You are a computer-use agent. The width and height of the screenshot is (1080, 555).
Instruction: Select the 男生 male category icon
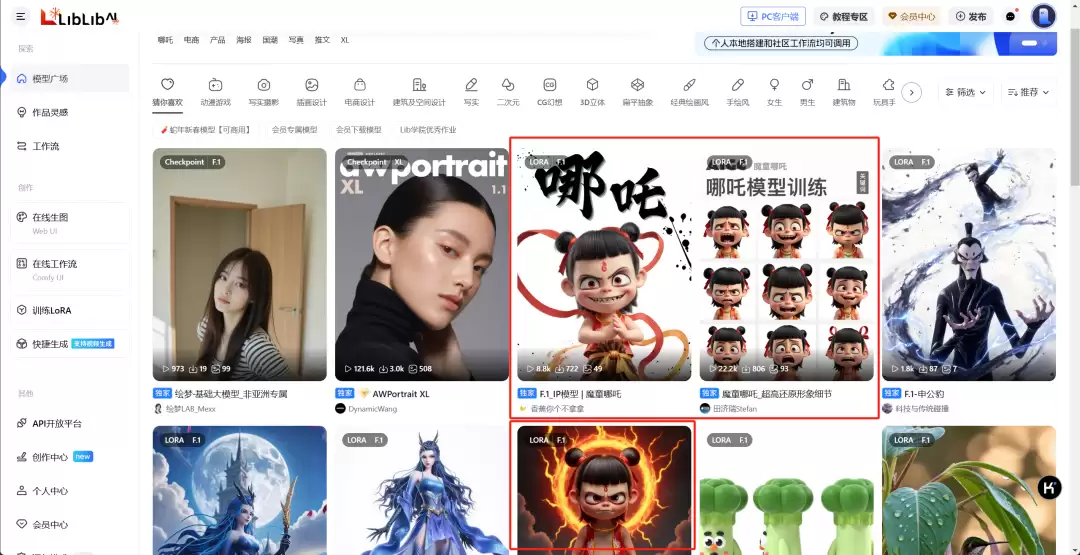807,92
